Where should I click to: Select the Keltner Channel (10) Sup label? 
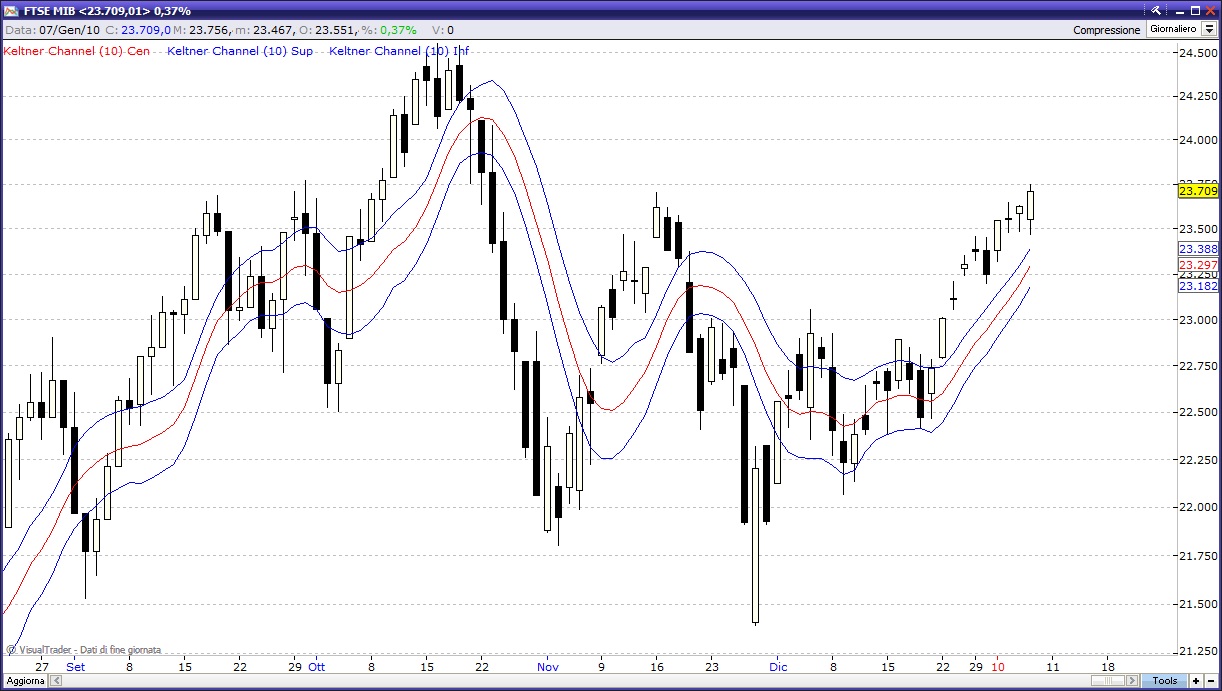pyautogui.click(x=240, y=51)
